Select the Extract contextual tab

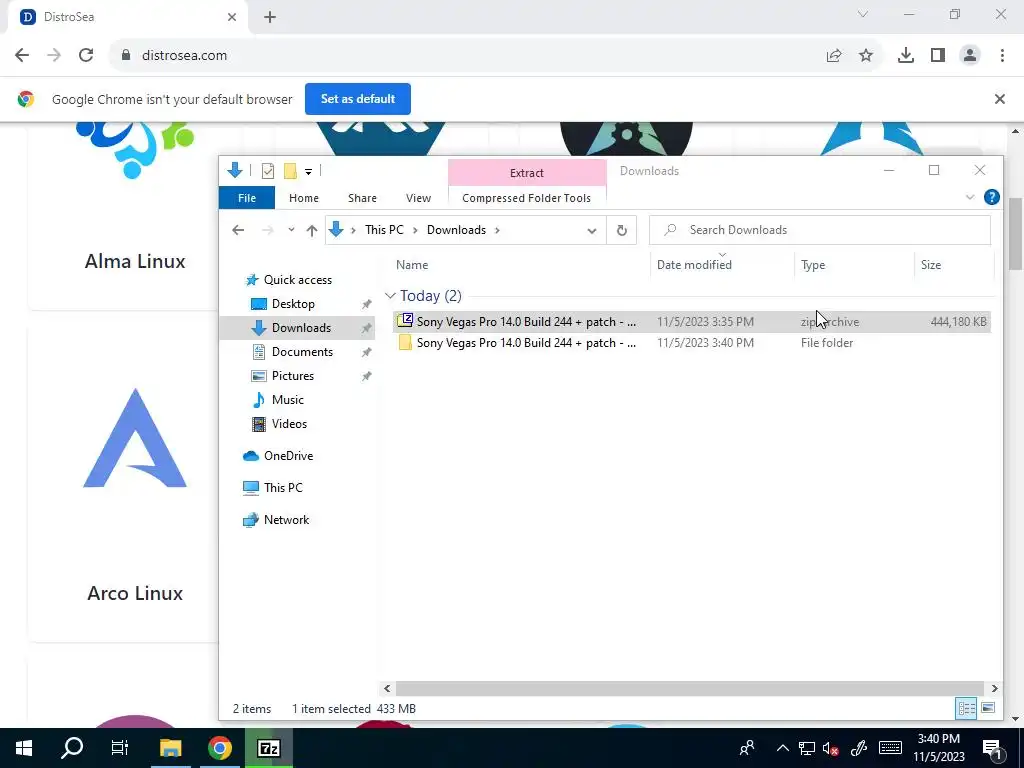pyautogui.click(x=526, y=172)
